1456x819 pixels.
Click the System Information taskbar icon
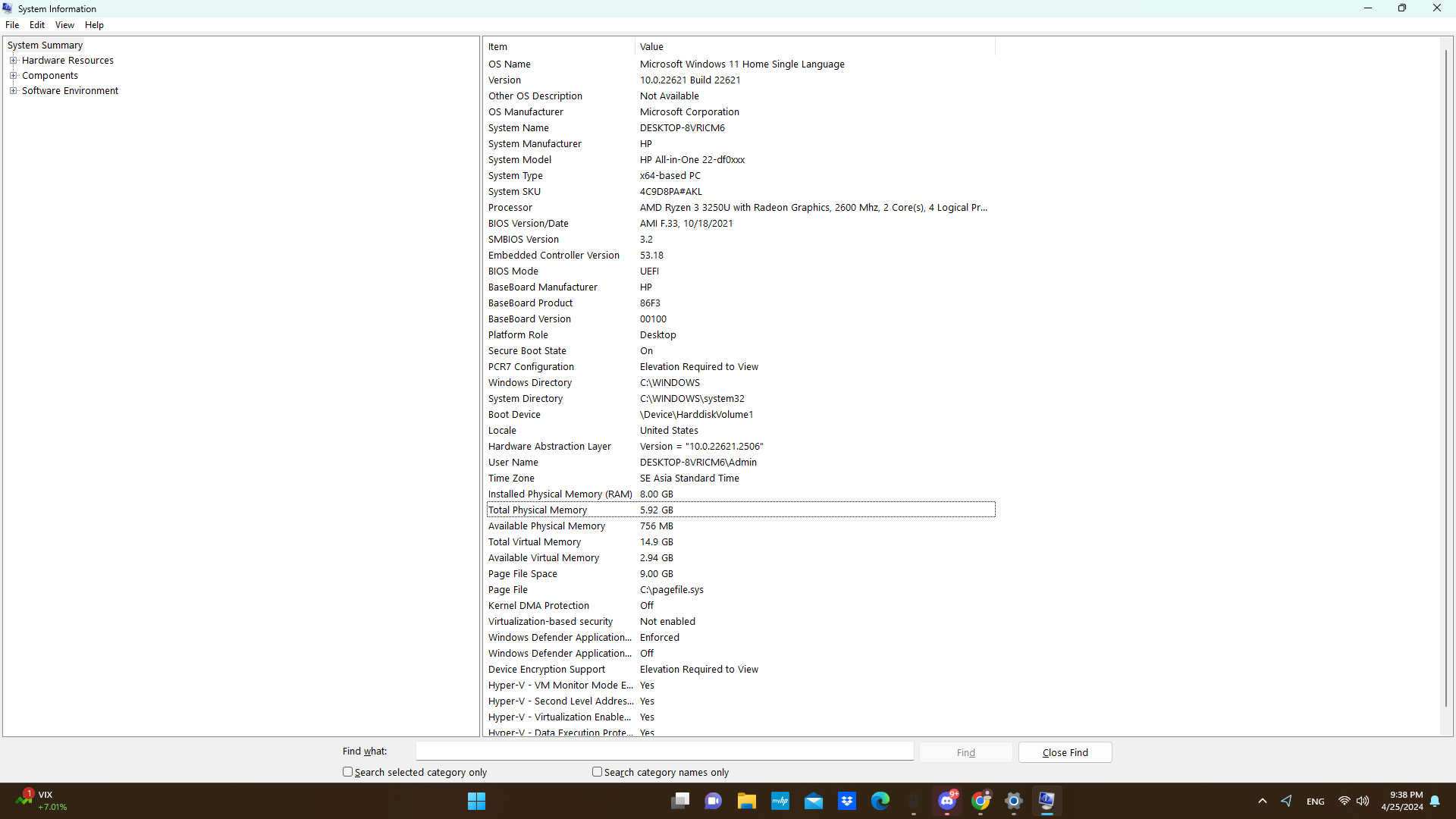tap(1046, 801)
